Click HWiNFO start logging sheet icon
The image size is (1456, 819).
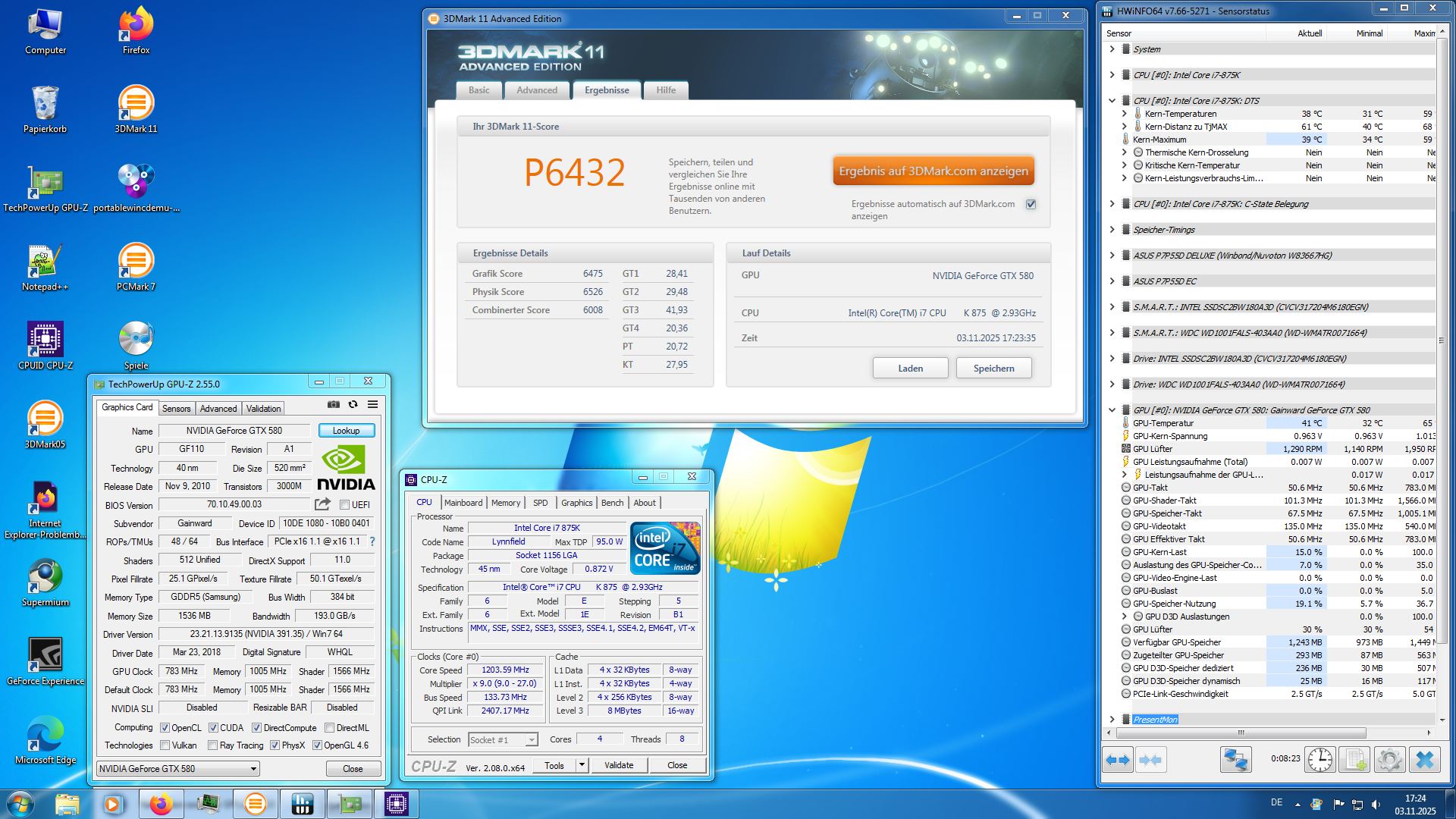coord(1355,760)
